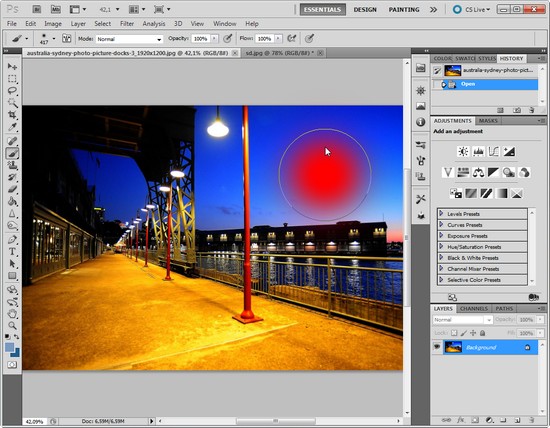Open the Brush Preset picker arrow
This screenshot has height=428, width=550.
[54, 39]
